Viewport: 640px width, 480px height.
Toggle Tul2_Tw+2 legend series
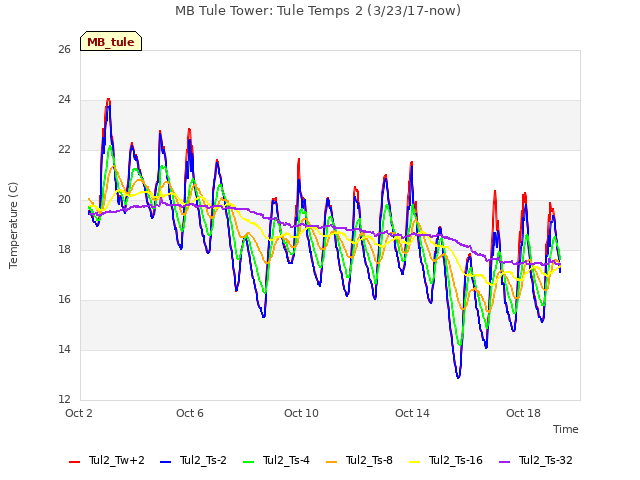coord(107,460)
